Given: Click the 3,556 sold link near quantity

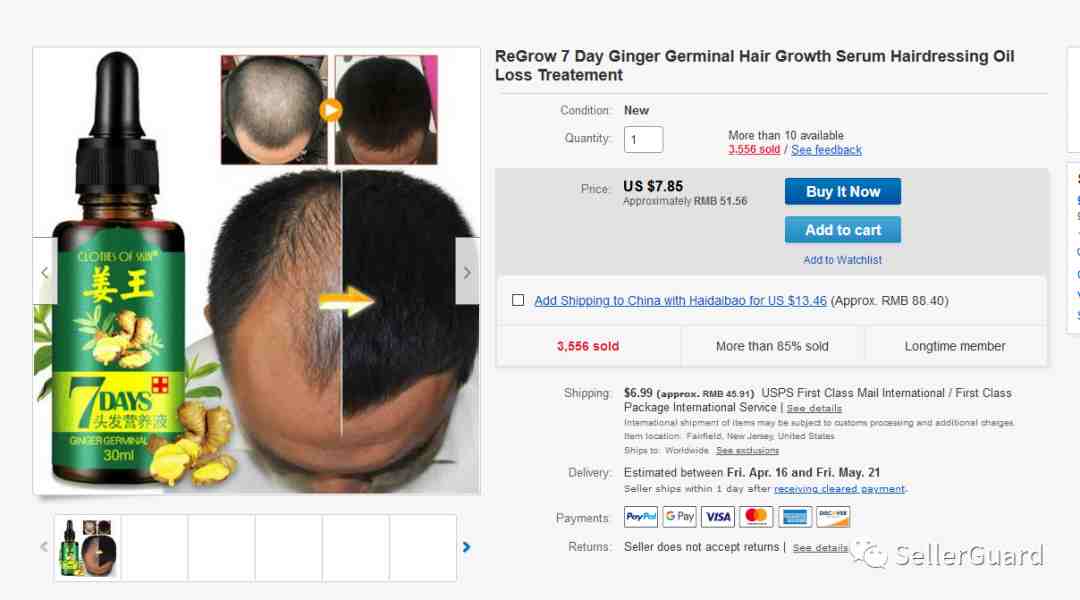Looking at the screenshot, I should point(754,149).
